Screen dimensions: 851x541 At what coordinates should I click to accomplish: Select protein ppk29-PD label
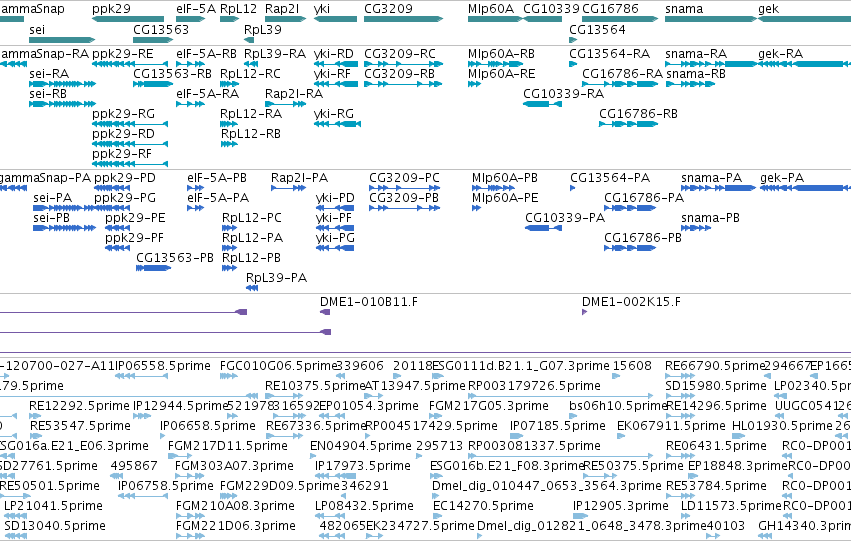click(x=125, y=178)
